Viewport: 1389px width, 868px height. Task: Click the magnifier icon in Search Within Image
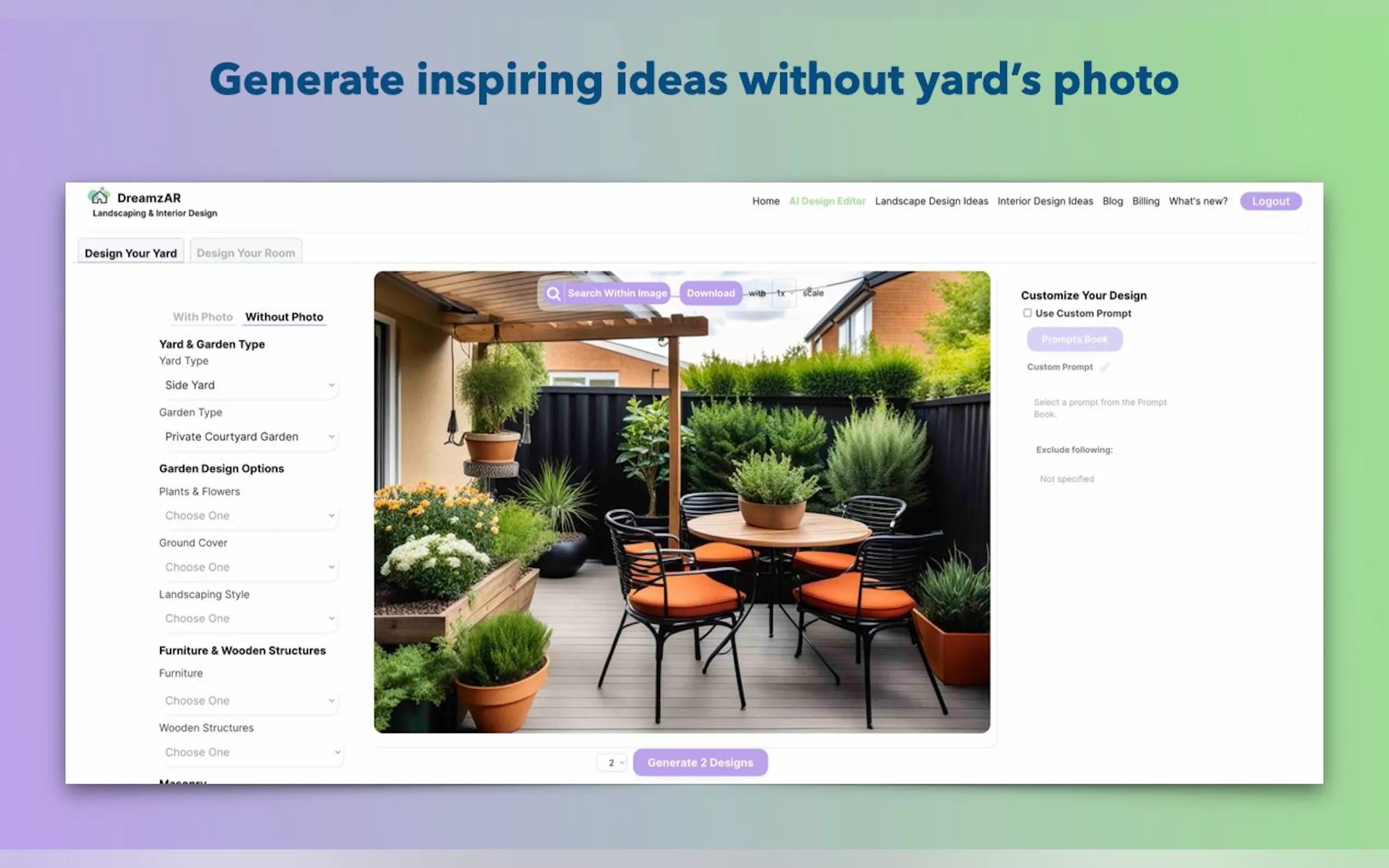[x=553, y=294]
